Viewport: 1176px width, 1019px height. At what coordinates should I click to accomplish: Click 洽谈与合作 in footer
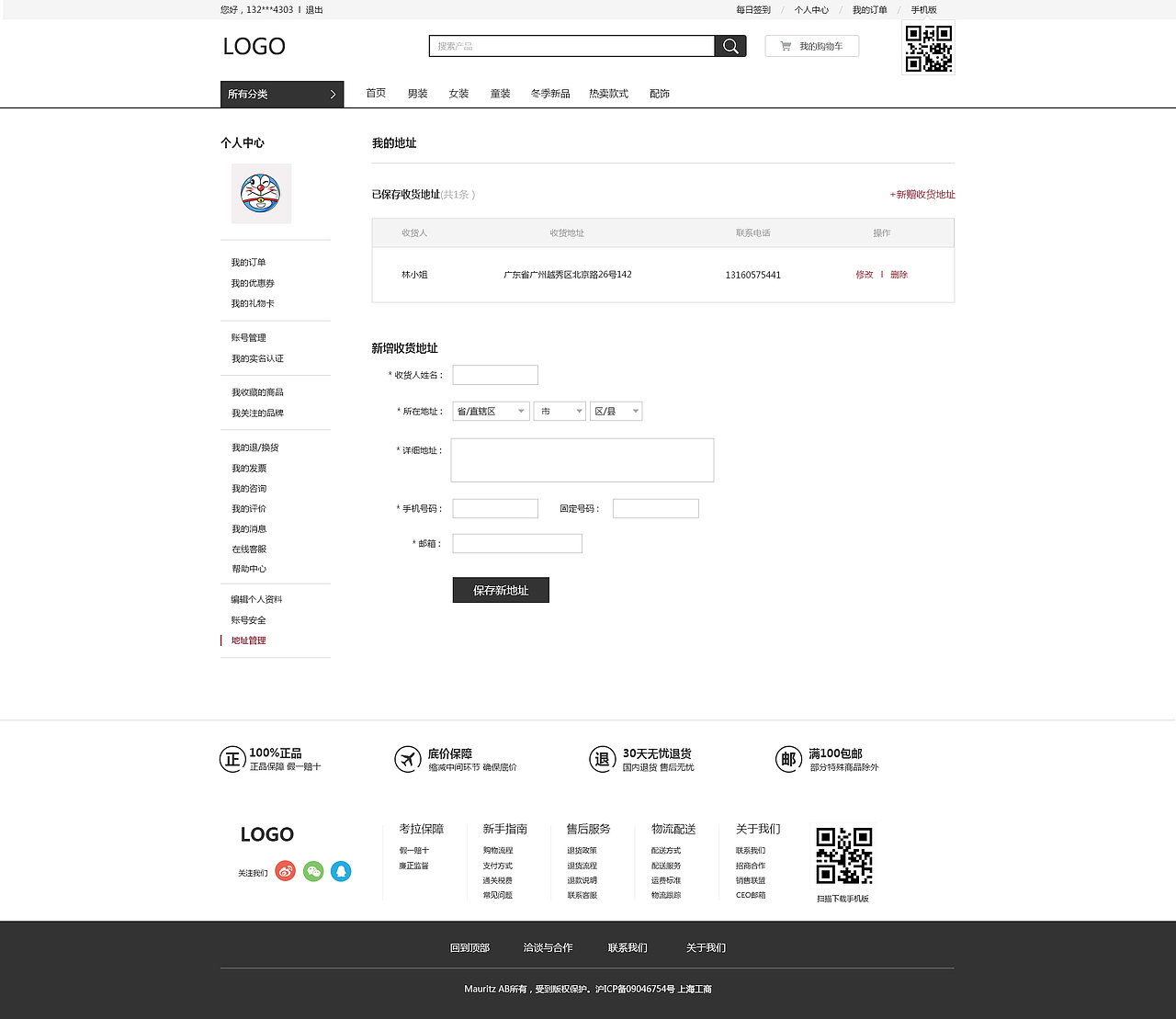tap(548, 948)
